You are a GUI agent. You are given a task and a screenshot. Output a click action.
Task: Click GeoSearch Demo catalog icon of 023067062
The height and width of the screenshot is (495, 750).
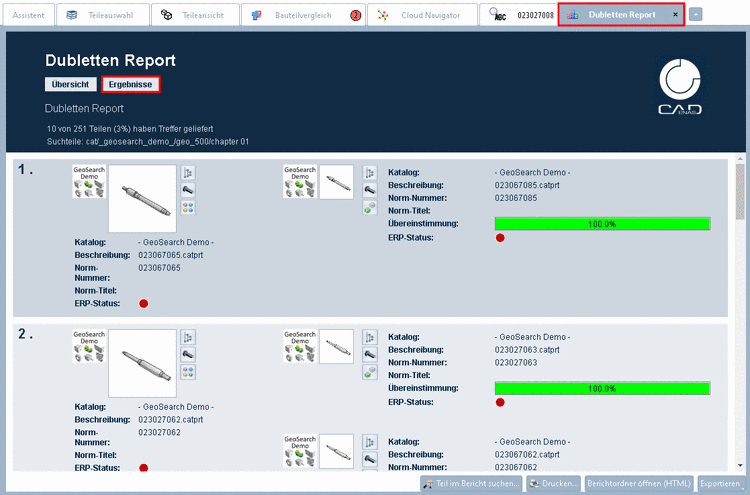tap(300, 451)
